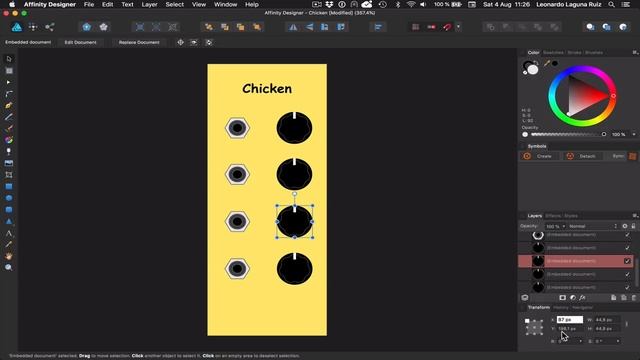Select the Pen tool

[9, 105]
